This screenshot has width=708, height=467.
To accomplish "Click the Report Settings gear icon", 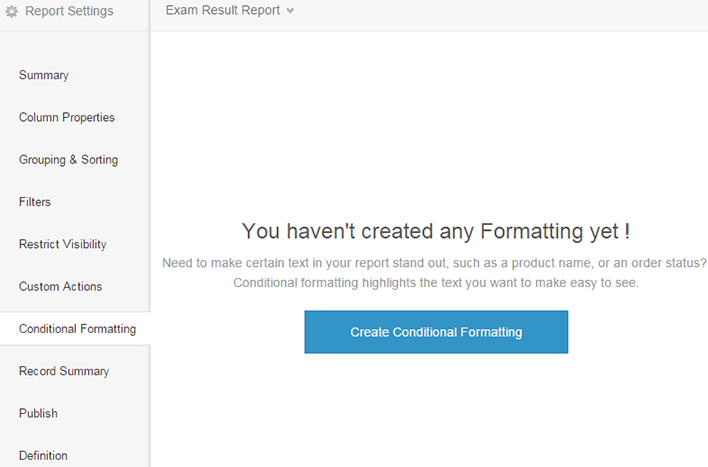I will coord(12,12).
